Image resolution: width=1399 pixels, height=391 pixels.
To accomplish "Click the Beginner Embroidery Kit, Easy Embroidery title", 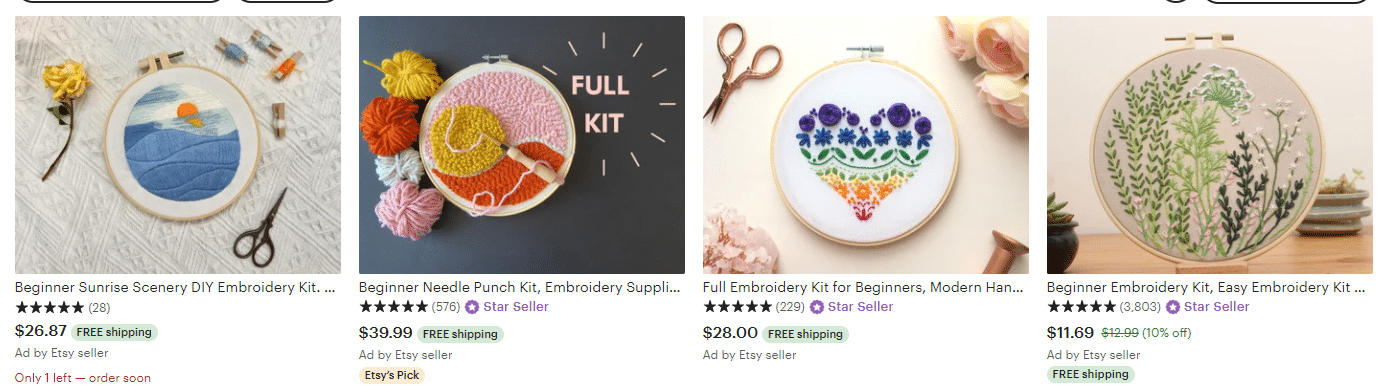I will click(1206, 287).
